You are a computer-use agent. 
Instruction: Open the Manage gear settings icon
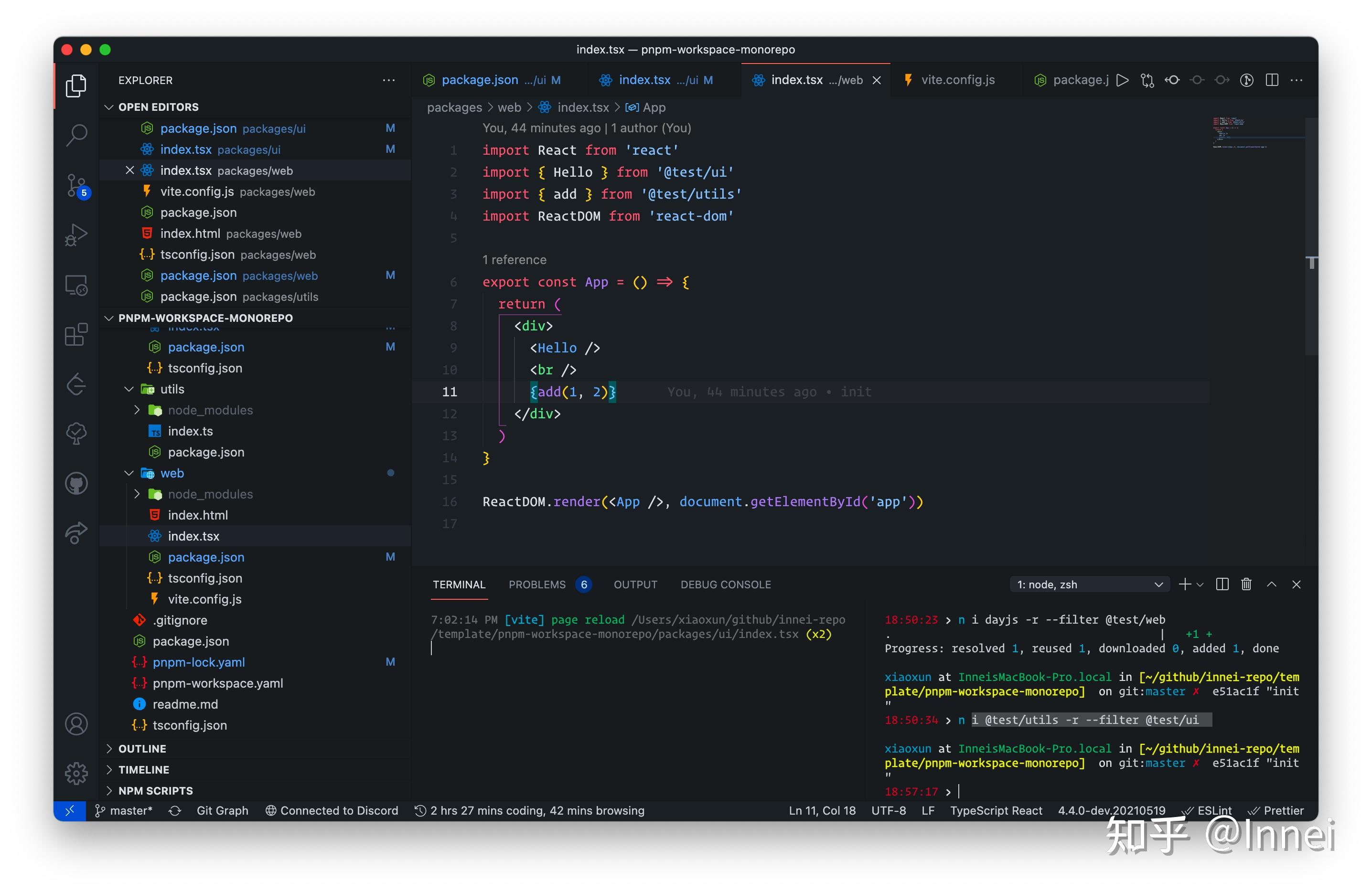pyautogui.click(x=76, y=773)
